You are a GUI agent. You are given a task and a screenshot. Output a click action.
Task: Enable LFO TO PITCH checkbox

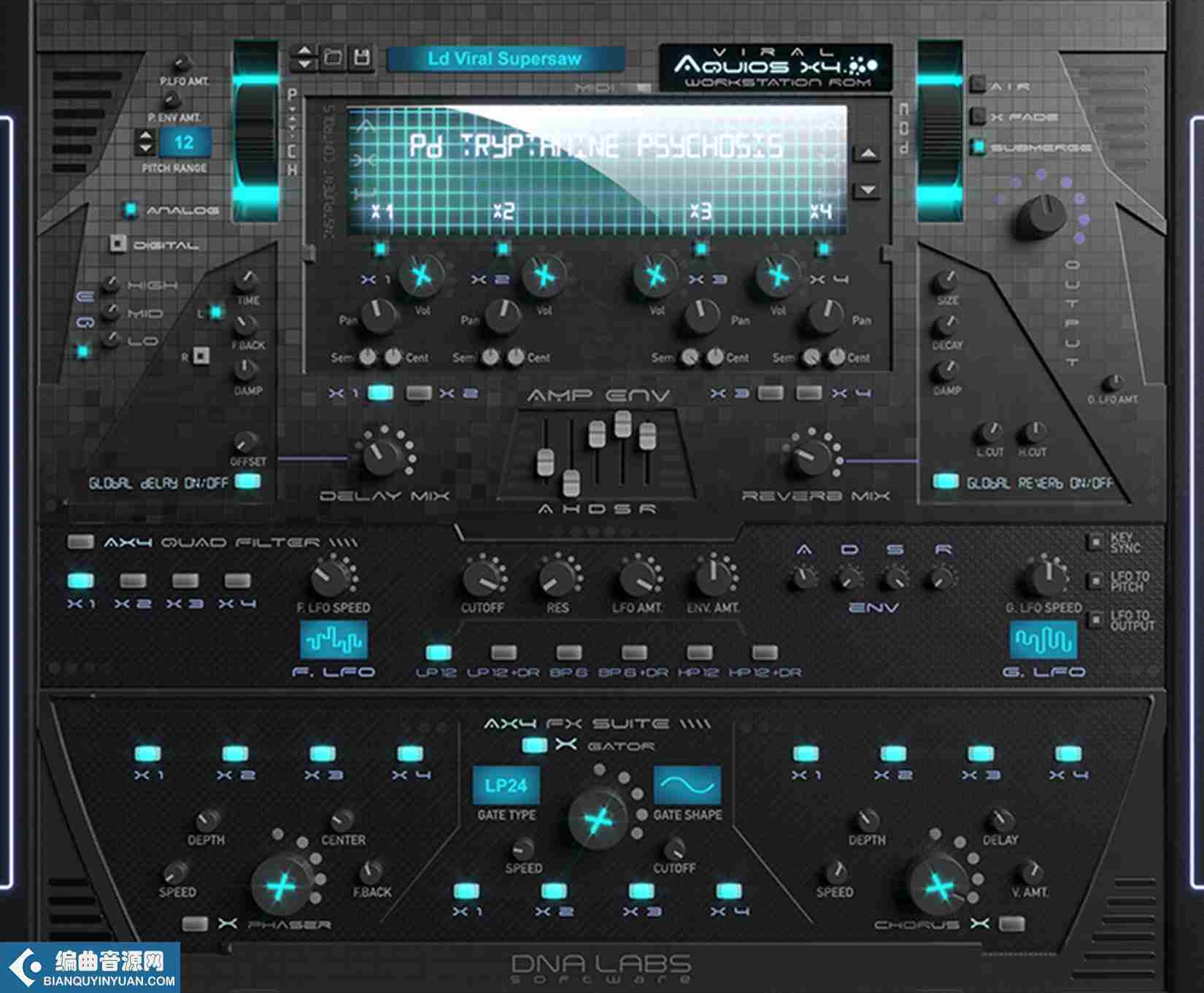coord(1095,581)
